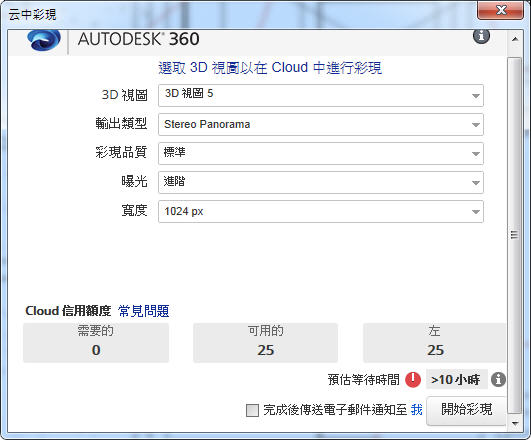Click the Autodesk 360 logo icon
Viewport: 531px width, 440px height.
44,40
